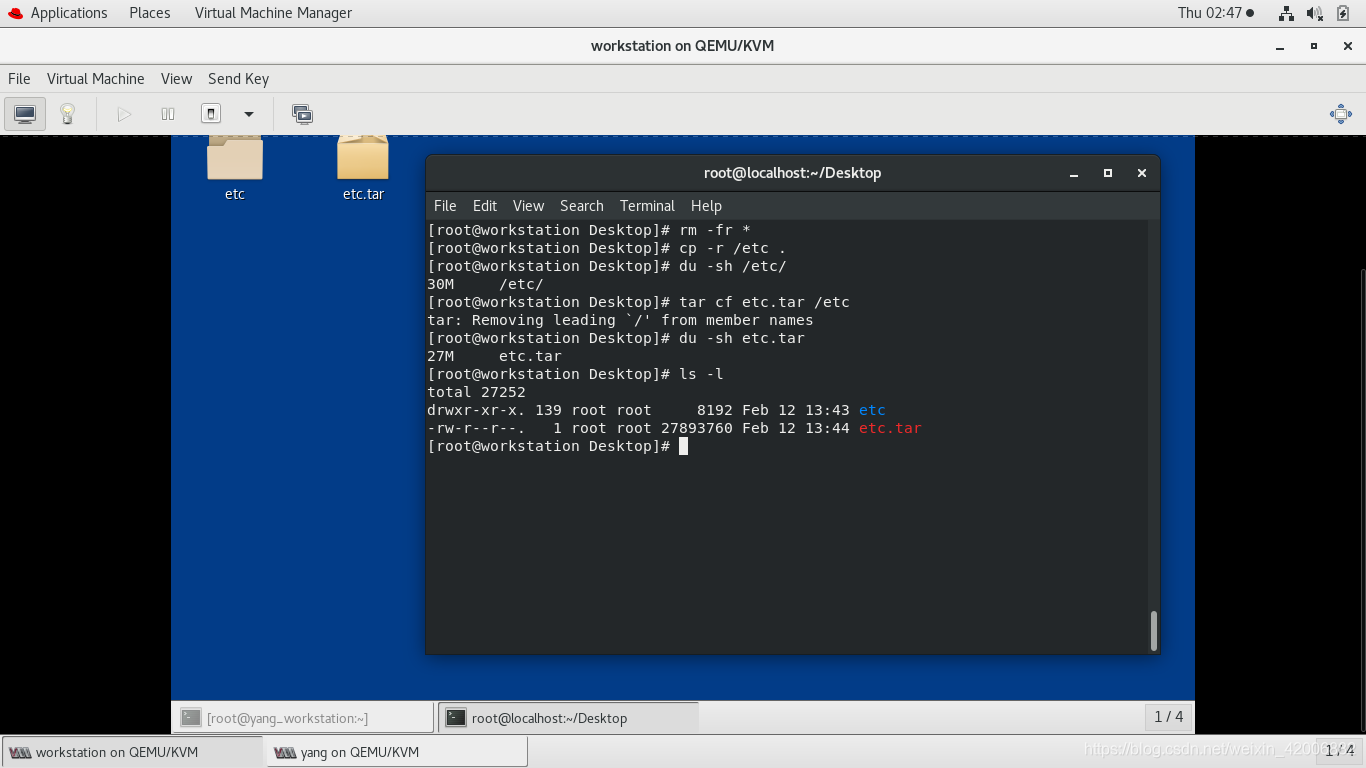
Task: Minimize the terminal window
Action: (1075, 173)
